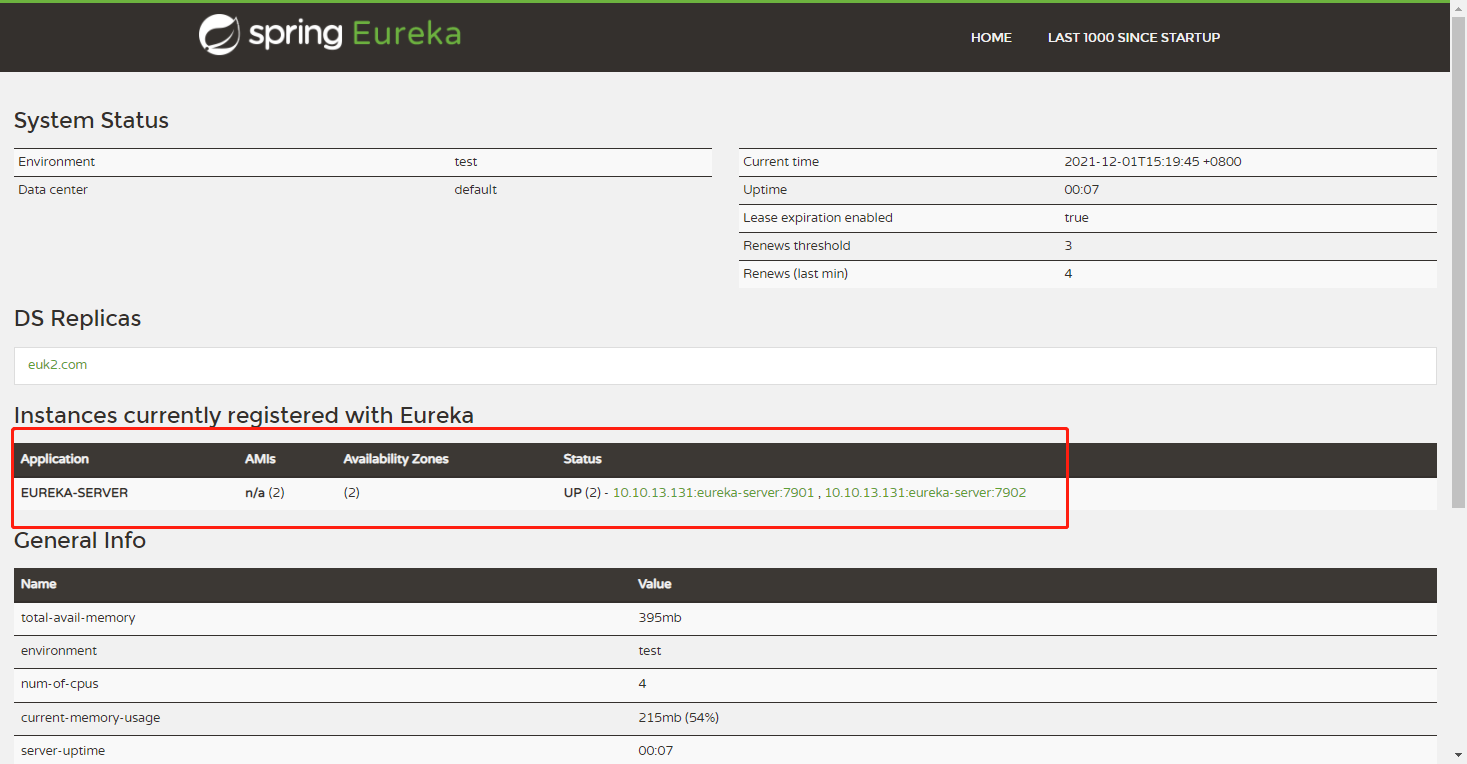Click the Value column header in General Info
Screen dimensions: 1467x764
click(655, 584)
